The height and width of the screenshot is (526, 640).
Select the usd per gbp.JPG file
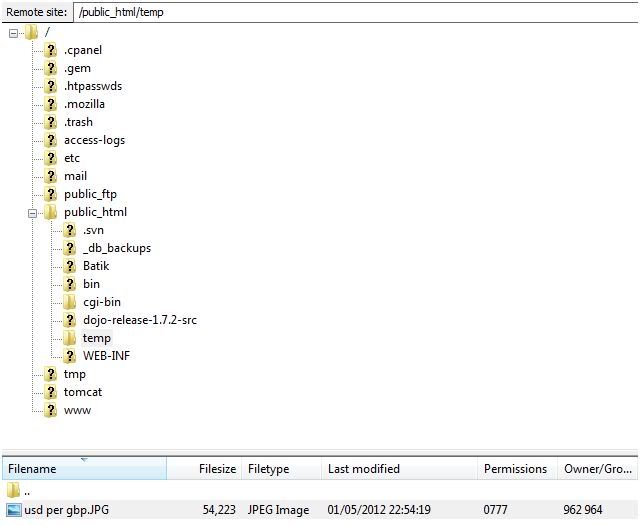click(x=67, y=510)
